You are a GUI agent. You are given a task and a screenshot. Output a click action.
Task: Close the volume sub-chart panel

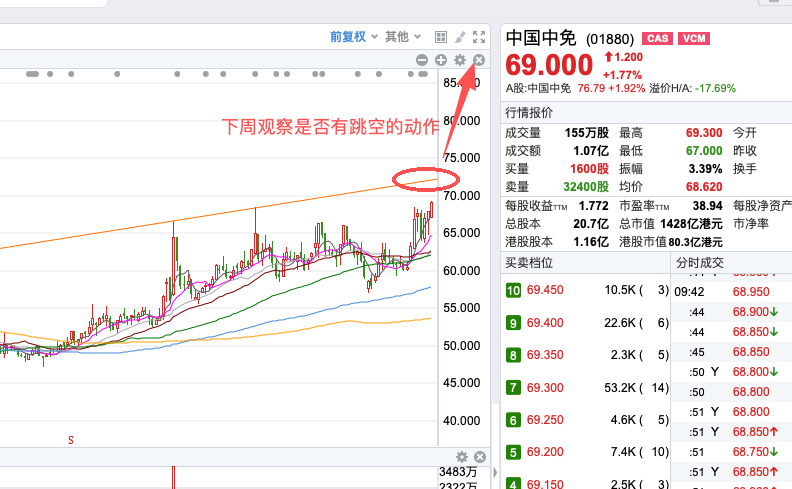480,457
